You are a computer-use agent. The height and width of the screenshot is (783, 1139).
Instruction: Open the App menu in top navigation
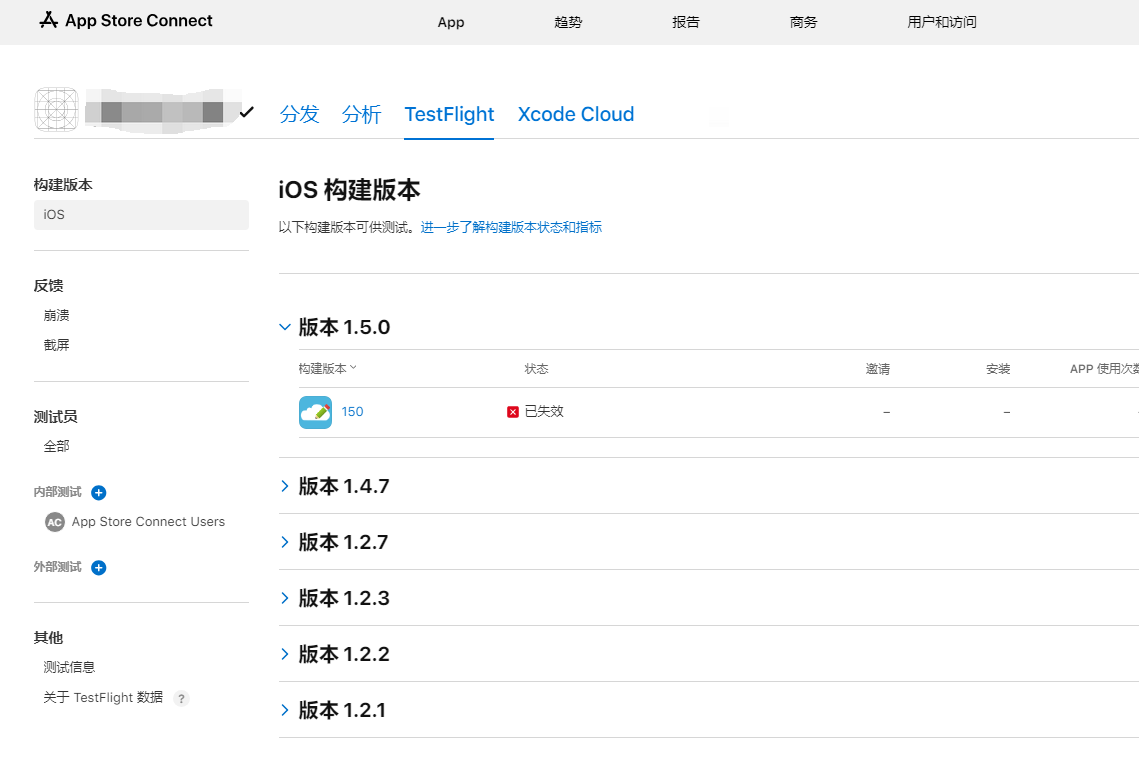[x=450, y=23]
